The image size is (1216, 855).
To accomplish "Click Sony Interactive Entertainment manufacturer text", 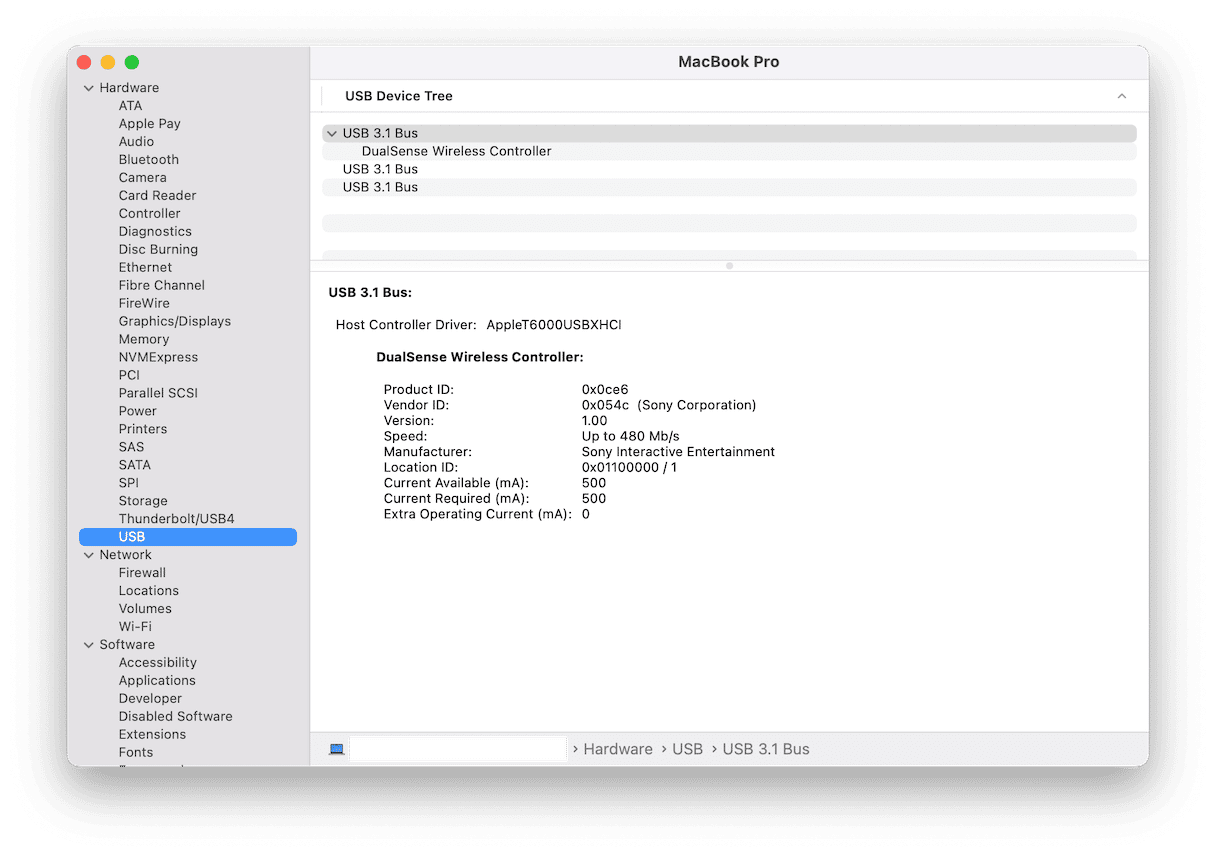I will pyautogui.click(x=678, y=452).
